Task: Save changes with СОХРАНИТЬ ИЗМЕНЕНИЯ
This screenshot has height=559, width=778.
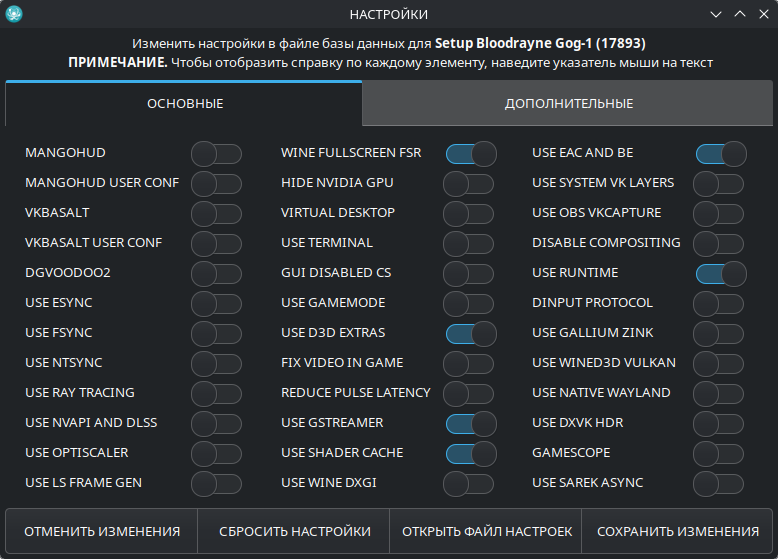Action: (x=677, y=531)
